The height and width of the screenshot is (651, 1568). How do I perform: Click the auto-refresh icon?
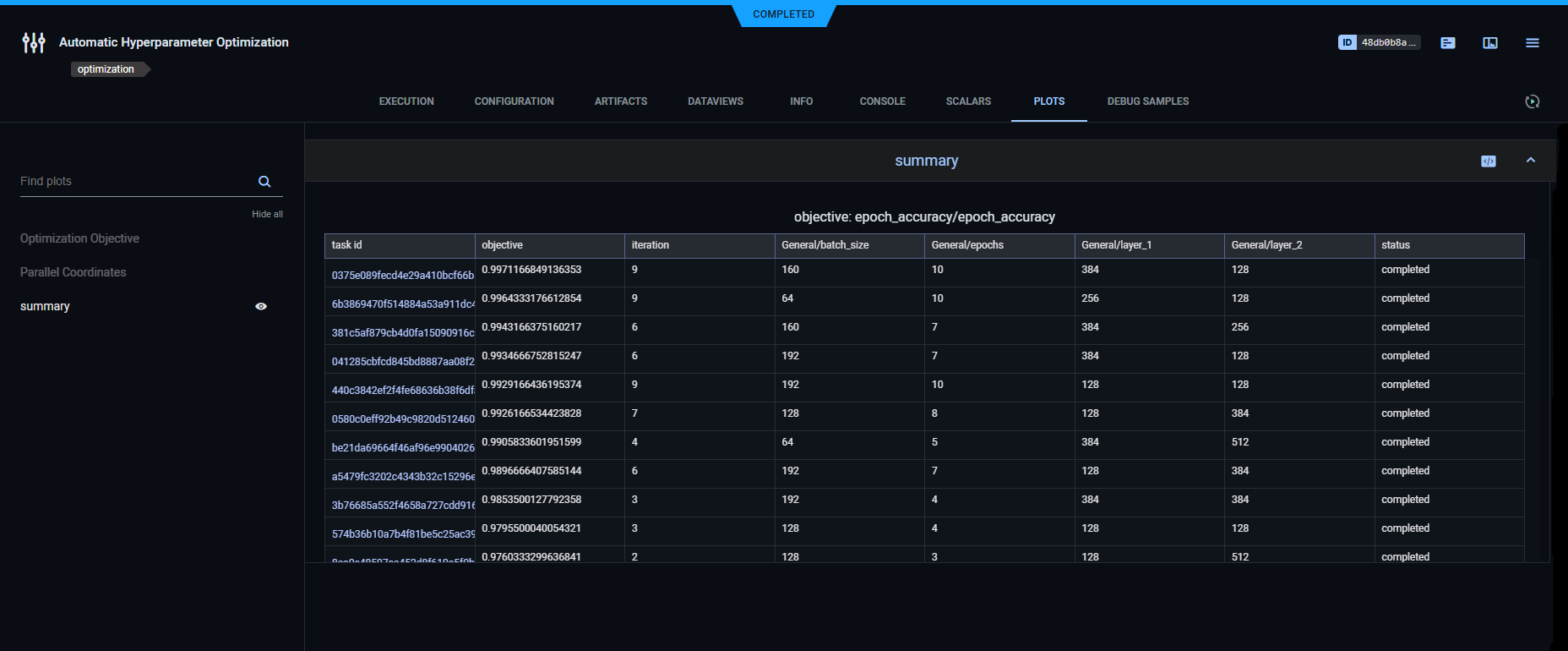1532,101
